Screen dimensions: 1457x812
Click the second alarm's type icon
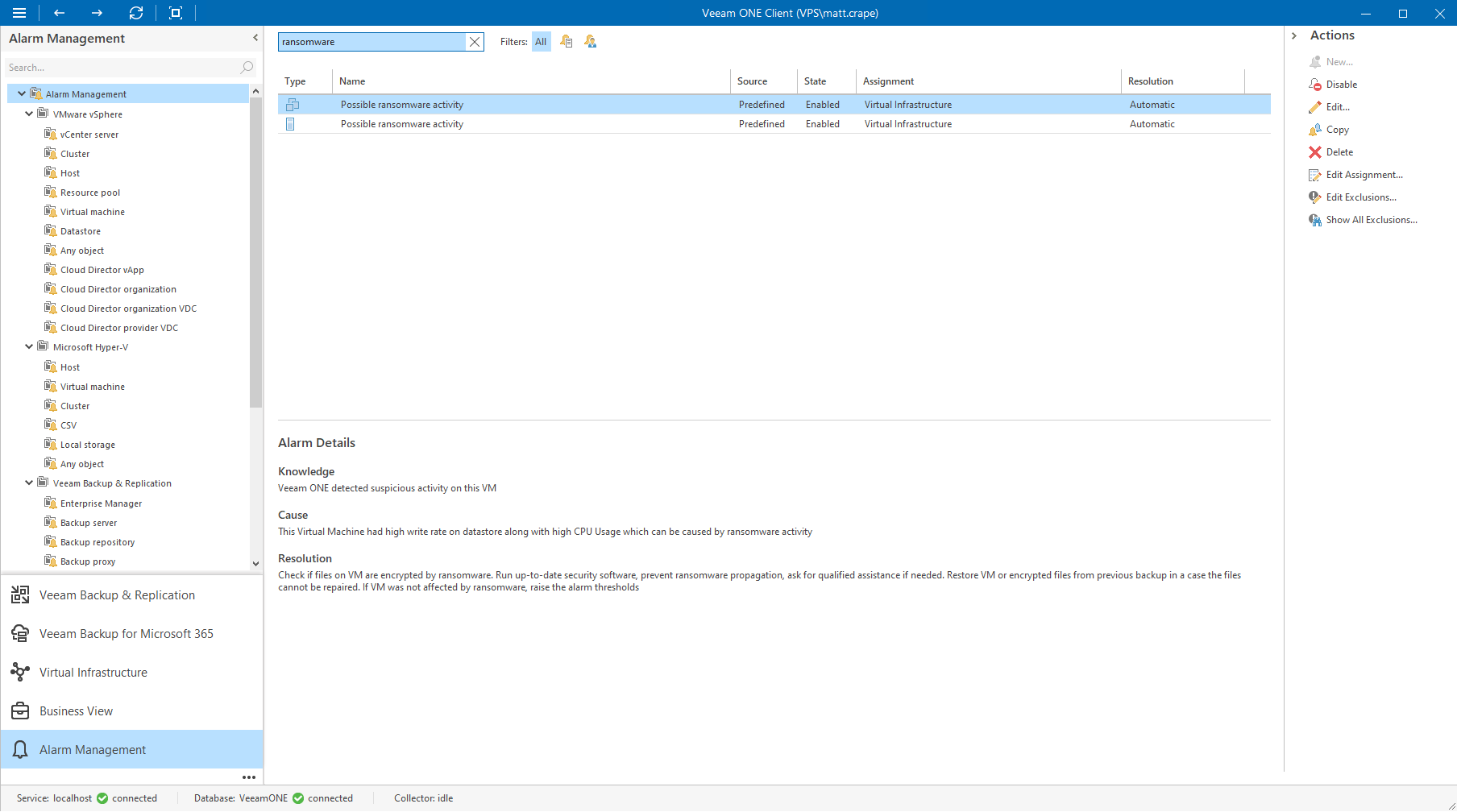click(290, 124)
